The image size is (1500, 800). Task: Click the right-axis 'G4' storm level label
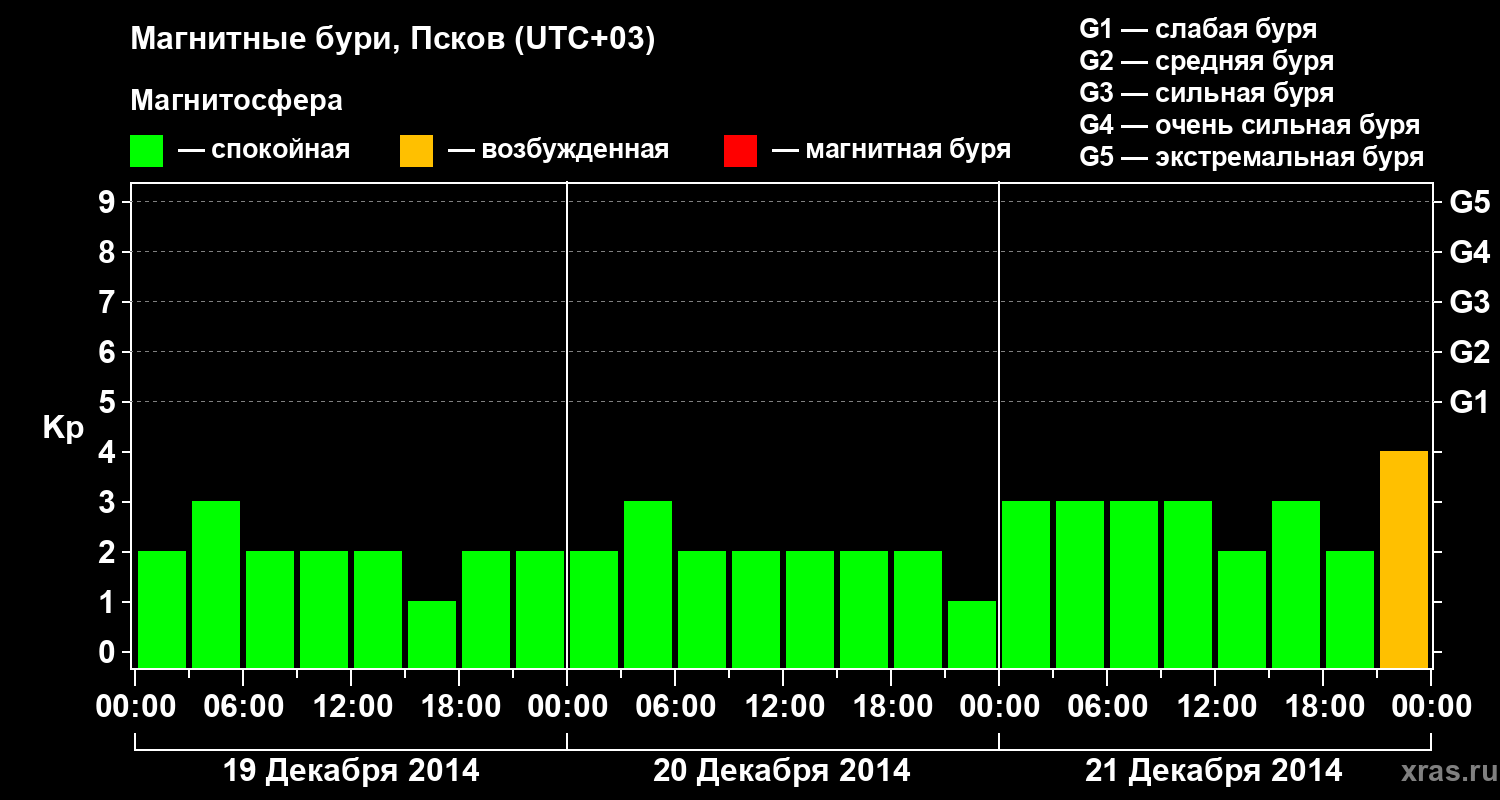(1470, 252)
